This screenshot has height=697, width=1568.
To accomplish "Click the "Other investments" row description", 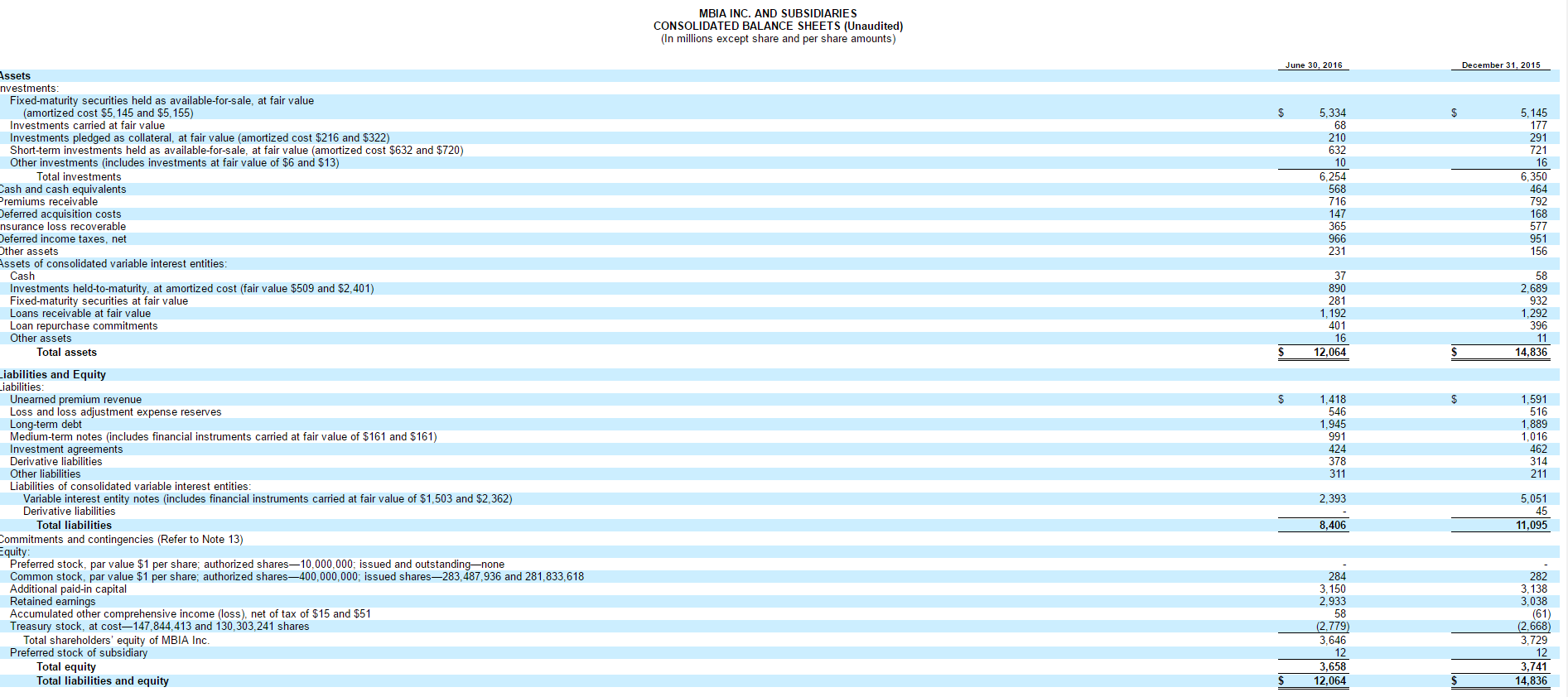I will (x=174, y=162).
